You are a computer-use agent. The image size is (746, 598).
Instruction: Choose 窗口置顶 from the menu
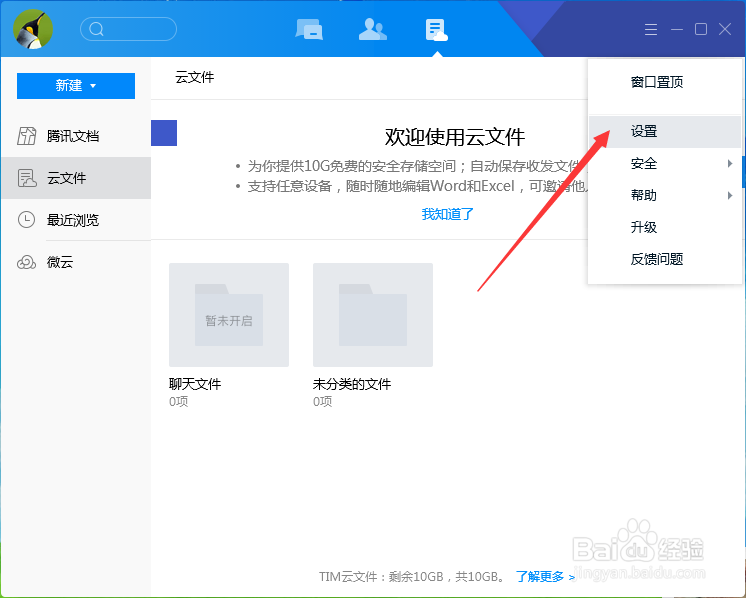(665, 82)
